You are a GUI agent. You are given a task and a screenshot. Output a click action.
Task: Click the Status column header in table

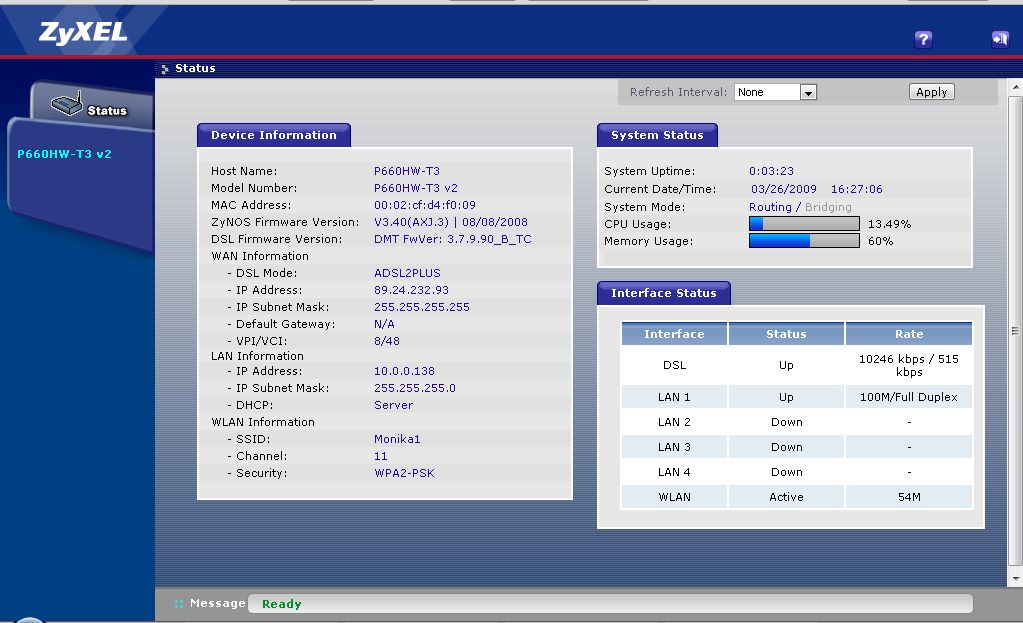point(786,333)
